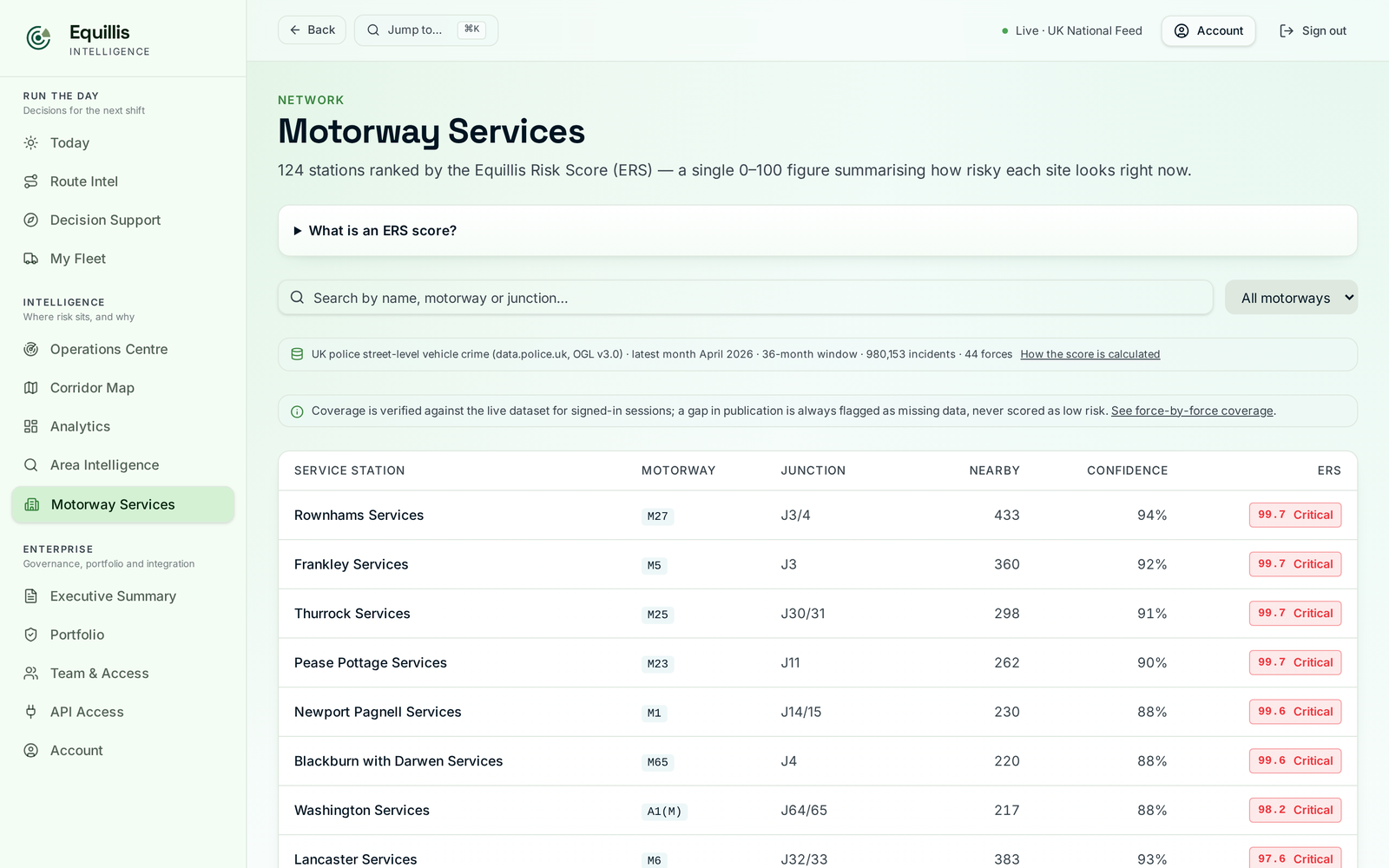Click the Route Intel route icon

coord(31,181)
